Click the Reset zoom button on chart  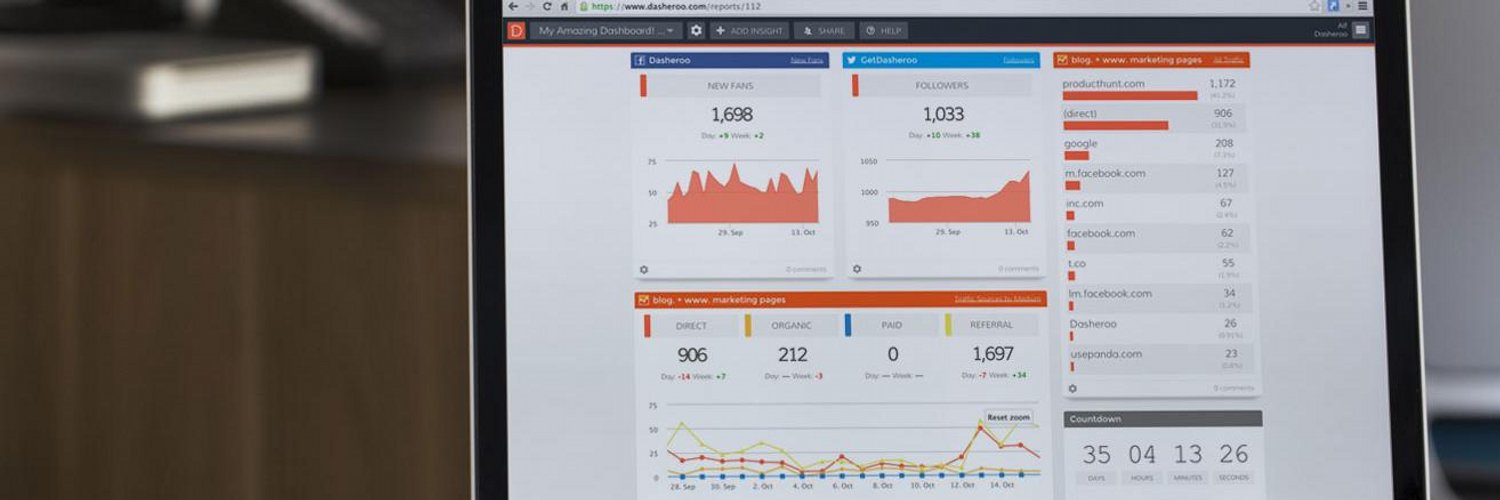1008,417
